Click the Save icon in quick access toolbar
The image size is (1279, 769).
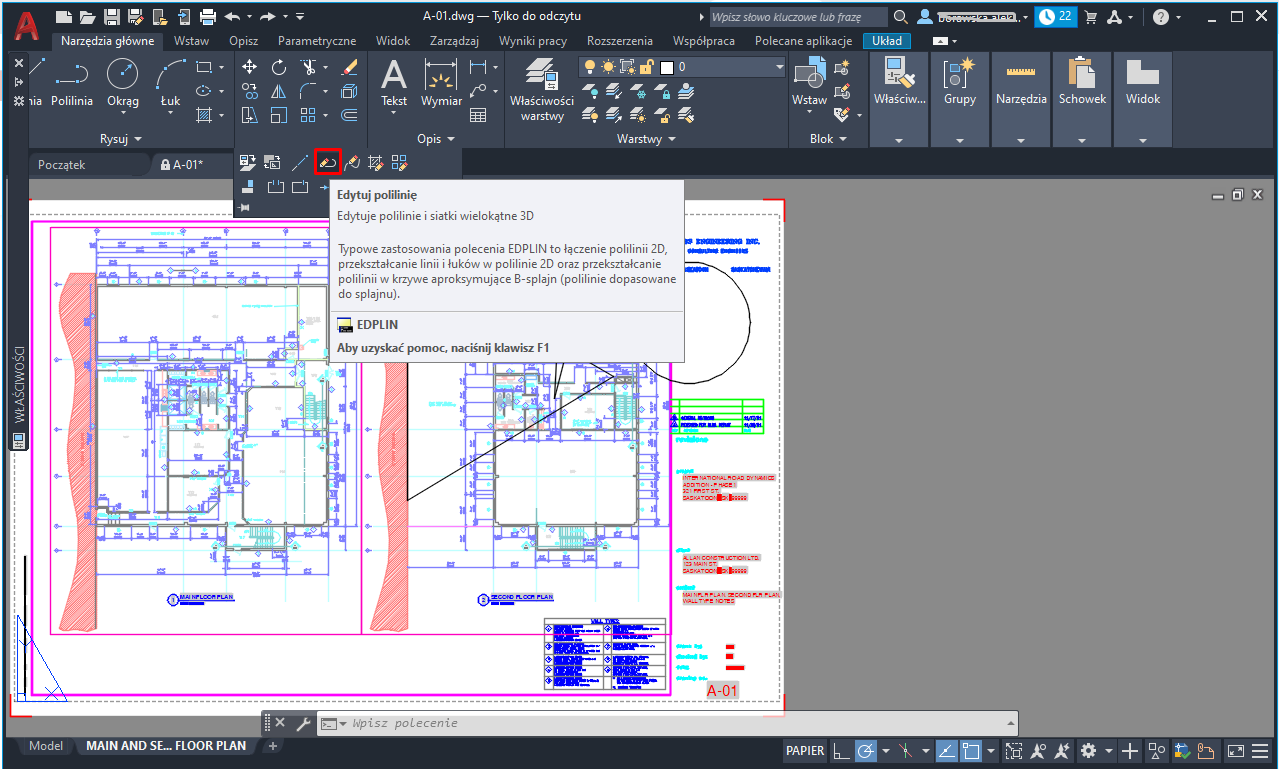click(x=112, y=16)
